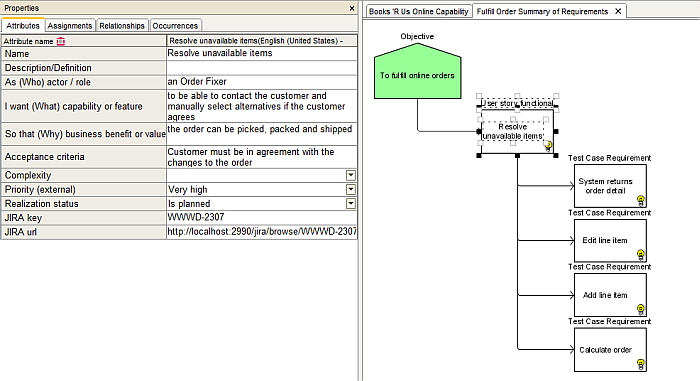The width and height of the screenshot is (700, 381).
Task: Click the So that business benefit value
Action: pos(262,134)
